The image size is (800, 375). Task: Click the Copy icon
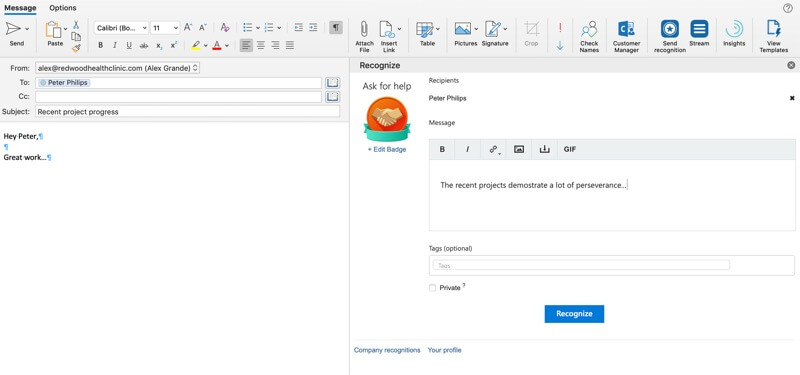point(76,36)
